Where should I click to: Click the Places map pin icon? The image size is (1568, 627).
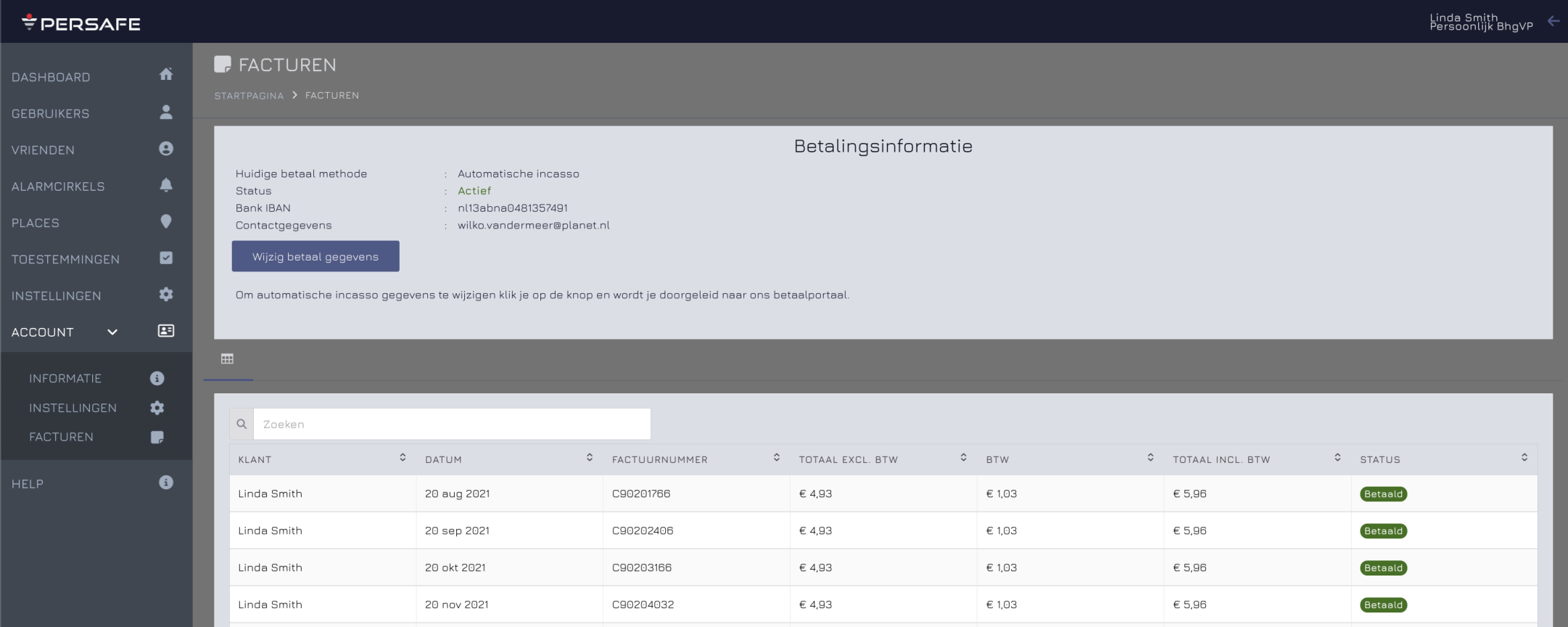[166, 221]
